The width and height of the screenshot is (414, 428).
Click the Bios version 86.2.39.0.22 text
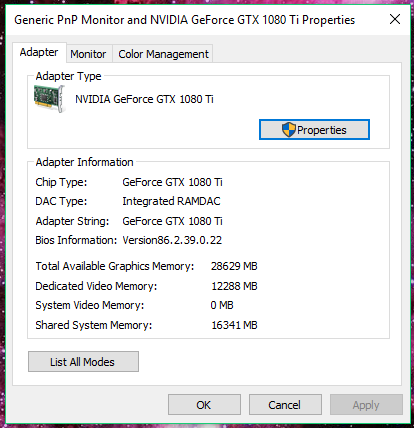[x=172, y=240]
